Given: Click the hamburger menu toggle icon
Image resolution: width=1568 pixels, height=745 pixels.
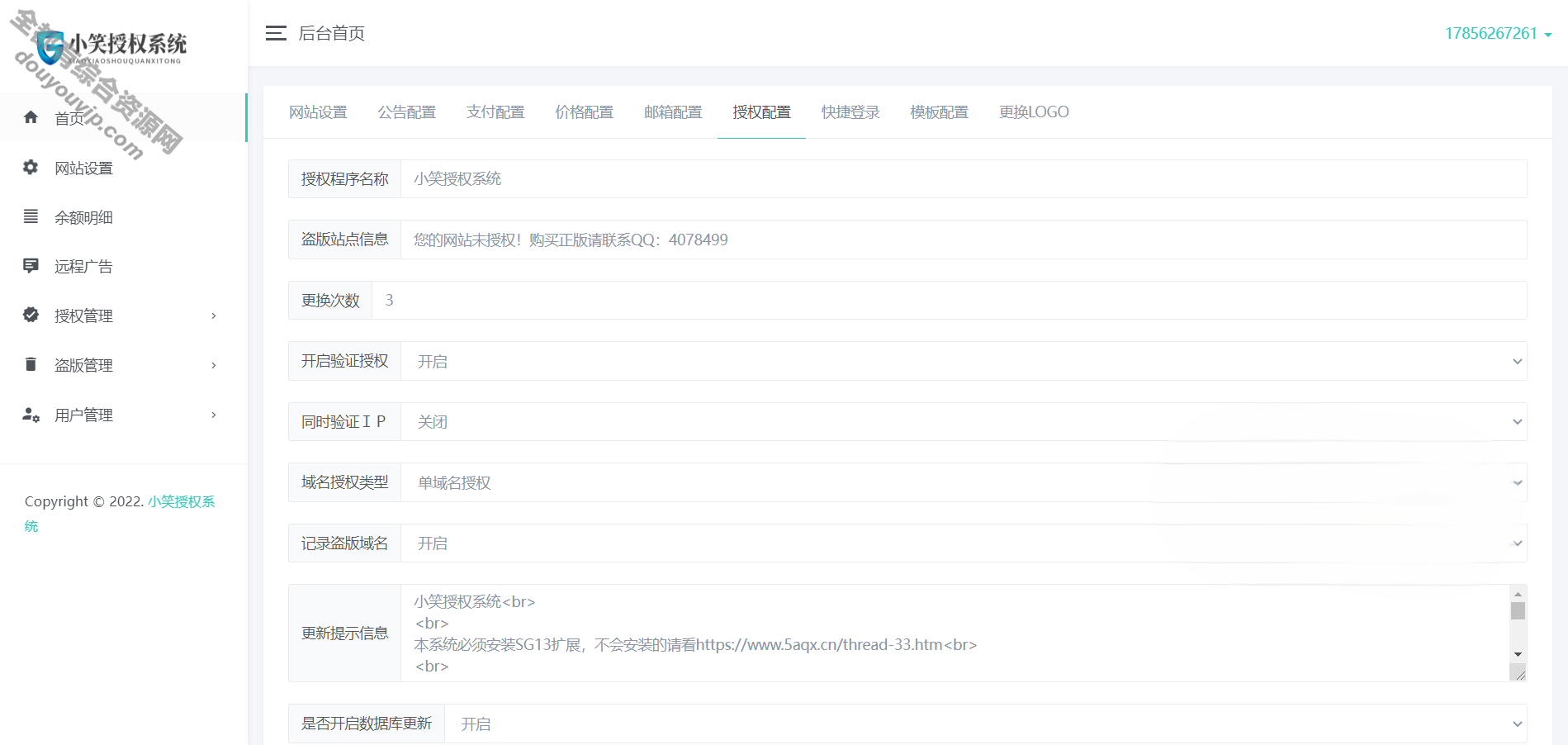Looking at the screenshot, I should click(276, 33).
